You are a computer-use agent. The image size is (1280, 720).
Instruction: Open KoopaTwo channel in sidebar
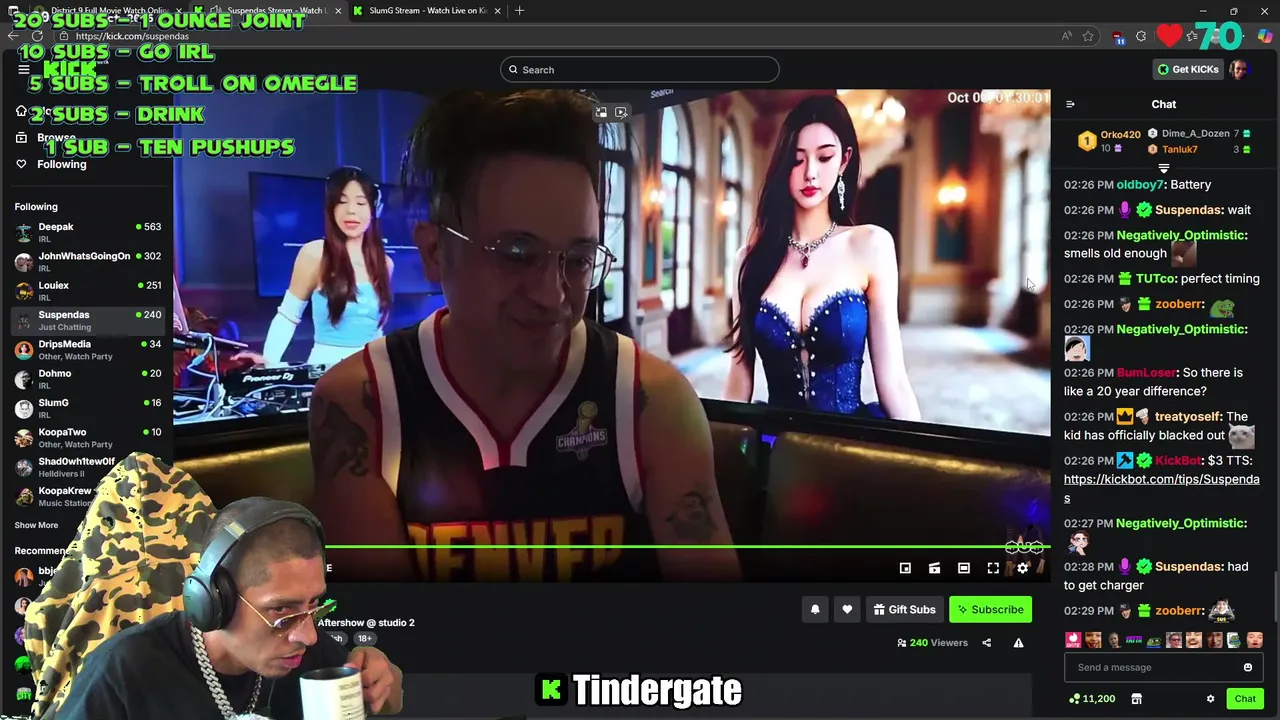click(x=88, y=437)
